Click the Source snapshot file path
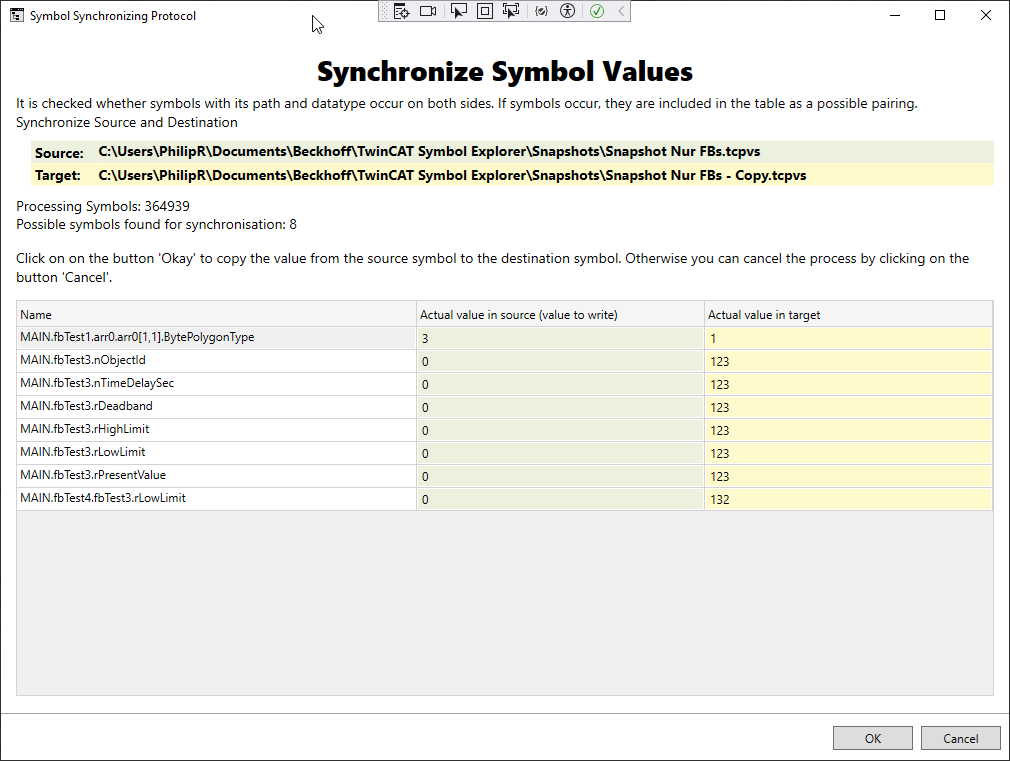The width and height of the screenshot is (1010, 761). 429,151
